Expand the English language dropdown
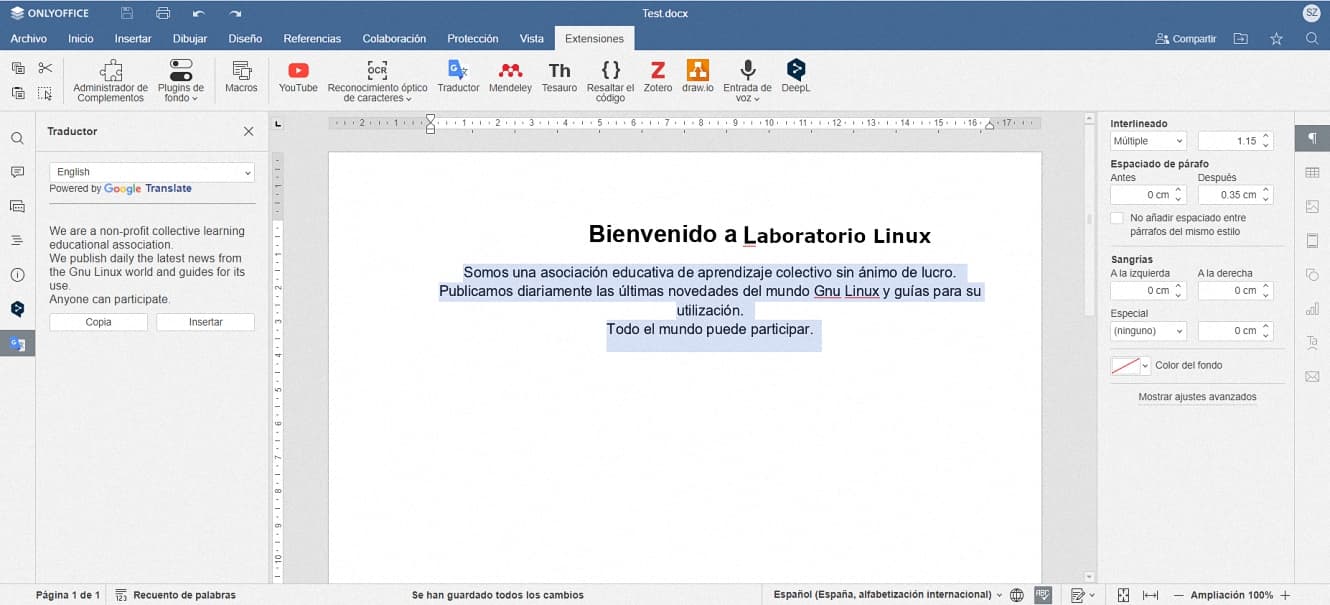Screen dimensions: 1330x605 (x=152, y=172)
